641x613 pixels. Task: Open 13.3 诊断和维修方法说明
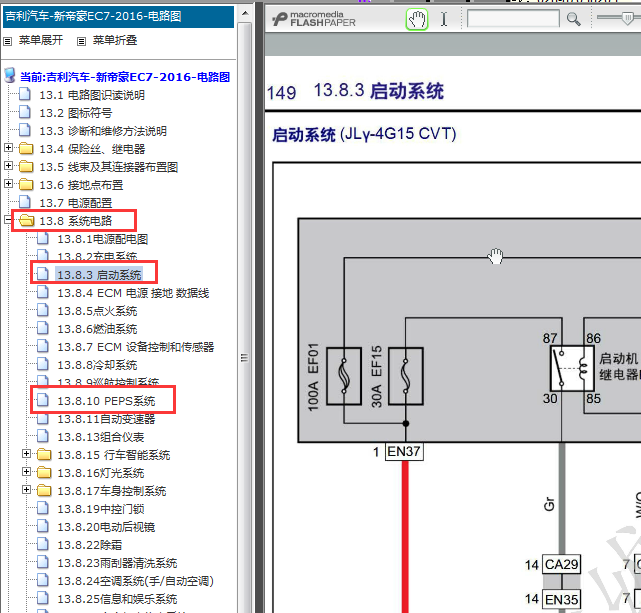(103, 131)
